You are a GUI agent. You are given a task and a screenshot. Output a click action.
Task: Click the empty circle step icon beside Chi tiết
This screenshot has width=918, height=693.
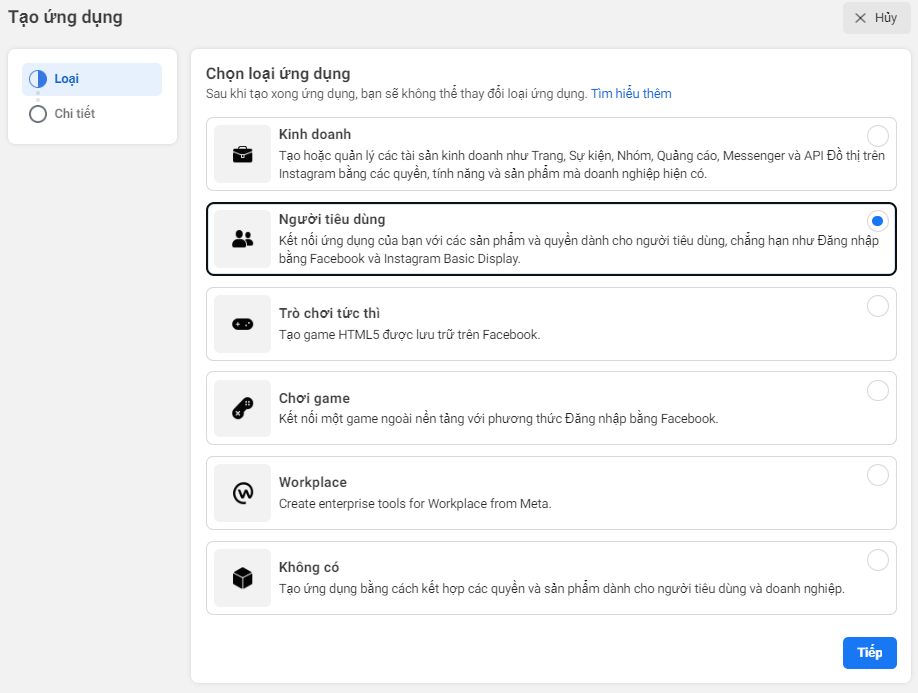[x=39, y=114]
